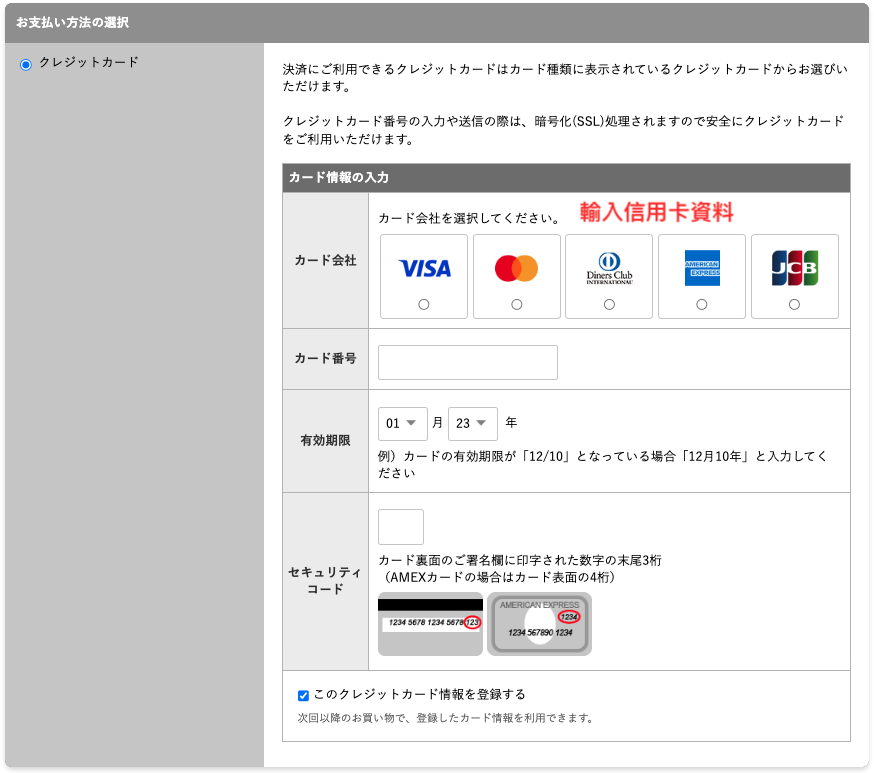Click the Mastercard logo
This screenshot has height=773, width=874.
point(516,268)
